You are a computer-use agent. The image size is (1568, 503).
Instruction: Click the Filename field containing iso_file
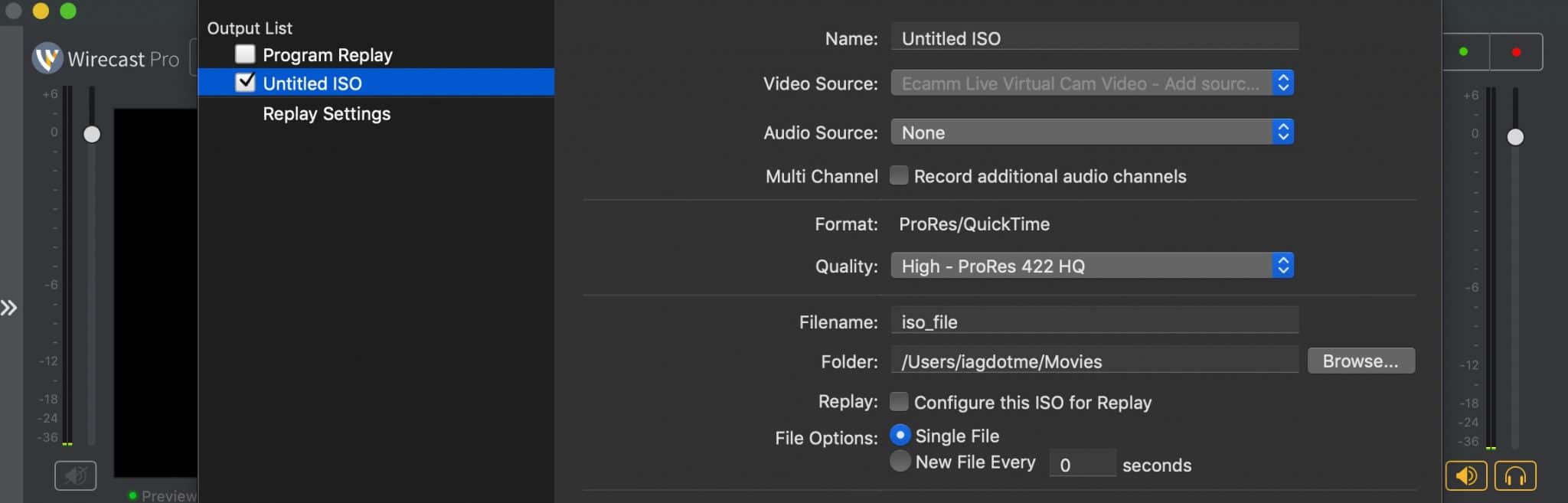(x=1094, y=321)
